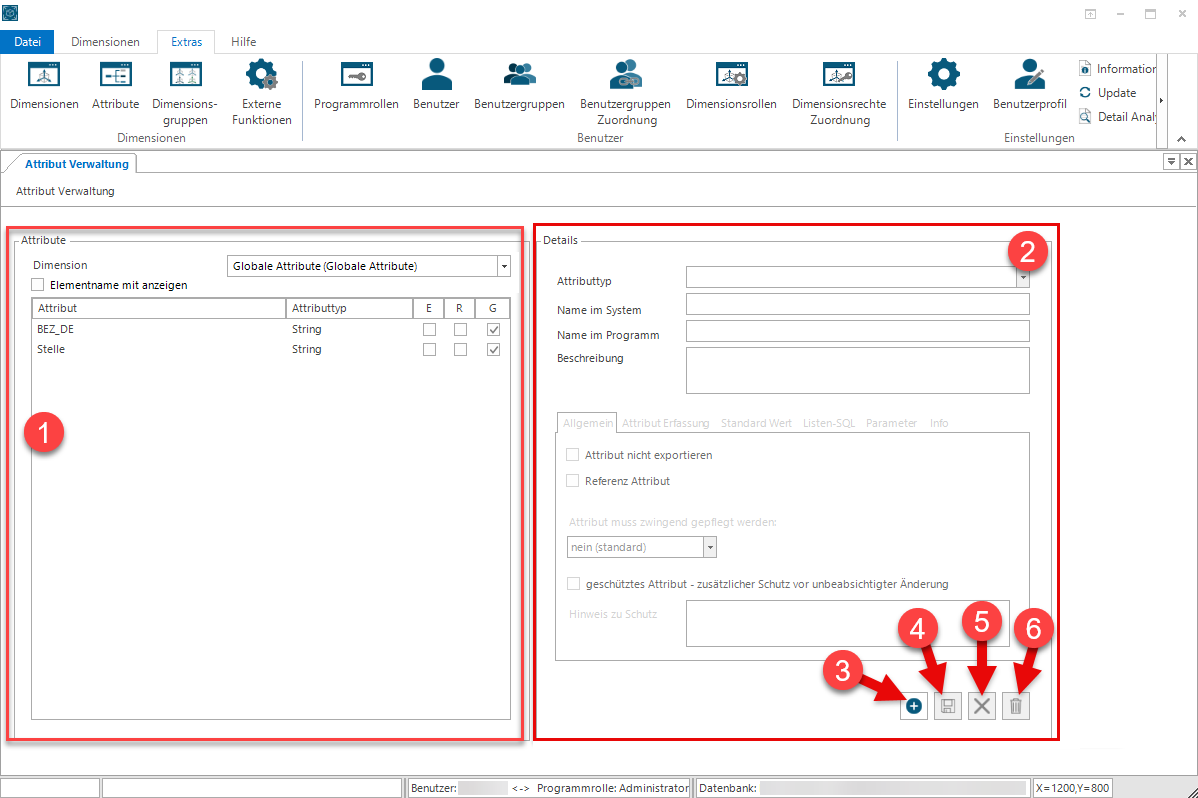Expand ribbon overflow arrow next to Update
The width and height of the screenshot is (1198, 798).
[x=1161, y=100]
